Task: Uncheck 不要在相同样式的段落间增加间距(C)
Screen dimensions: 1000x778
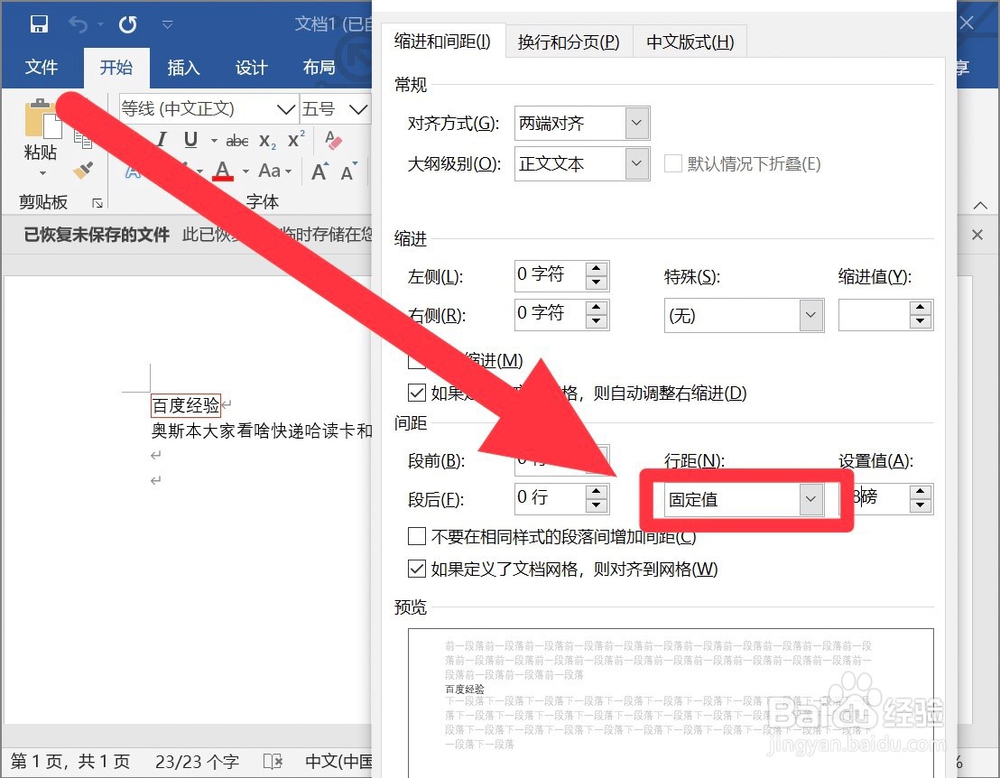Action: pos(417,537)
